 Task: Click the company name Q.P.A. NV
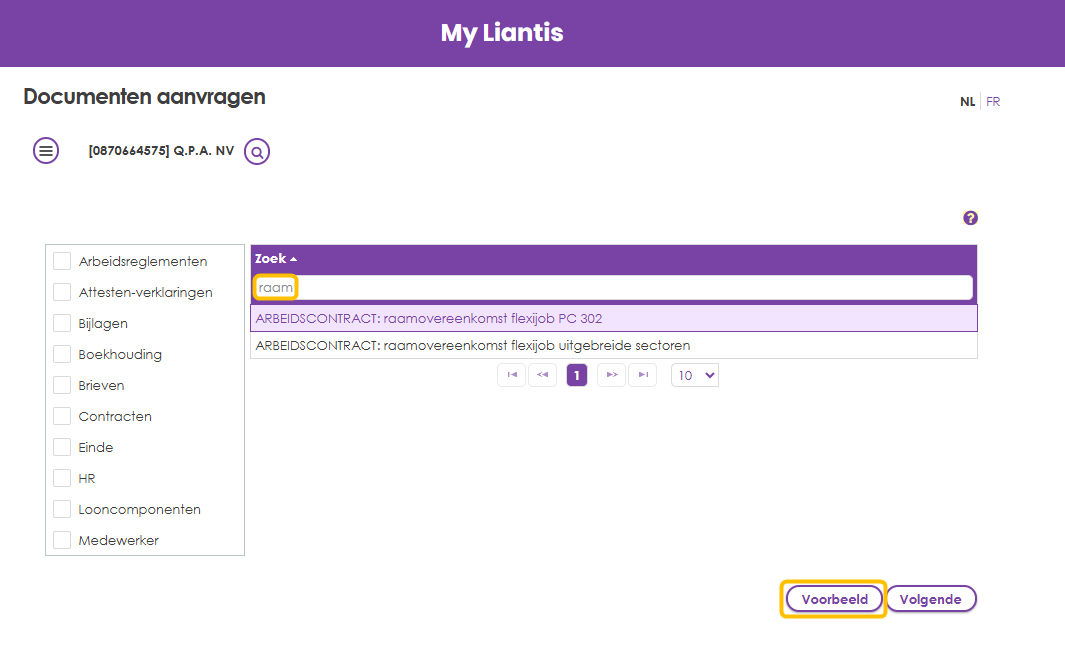point(161,151)
